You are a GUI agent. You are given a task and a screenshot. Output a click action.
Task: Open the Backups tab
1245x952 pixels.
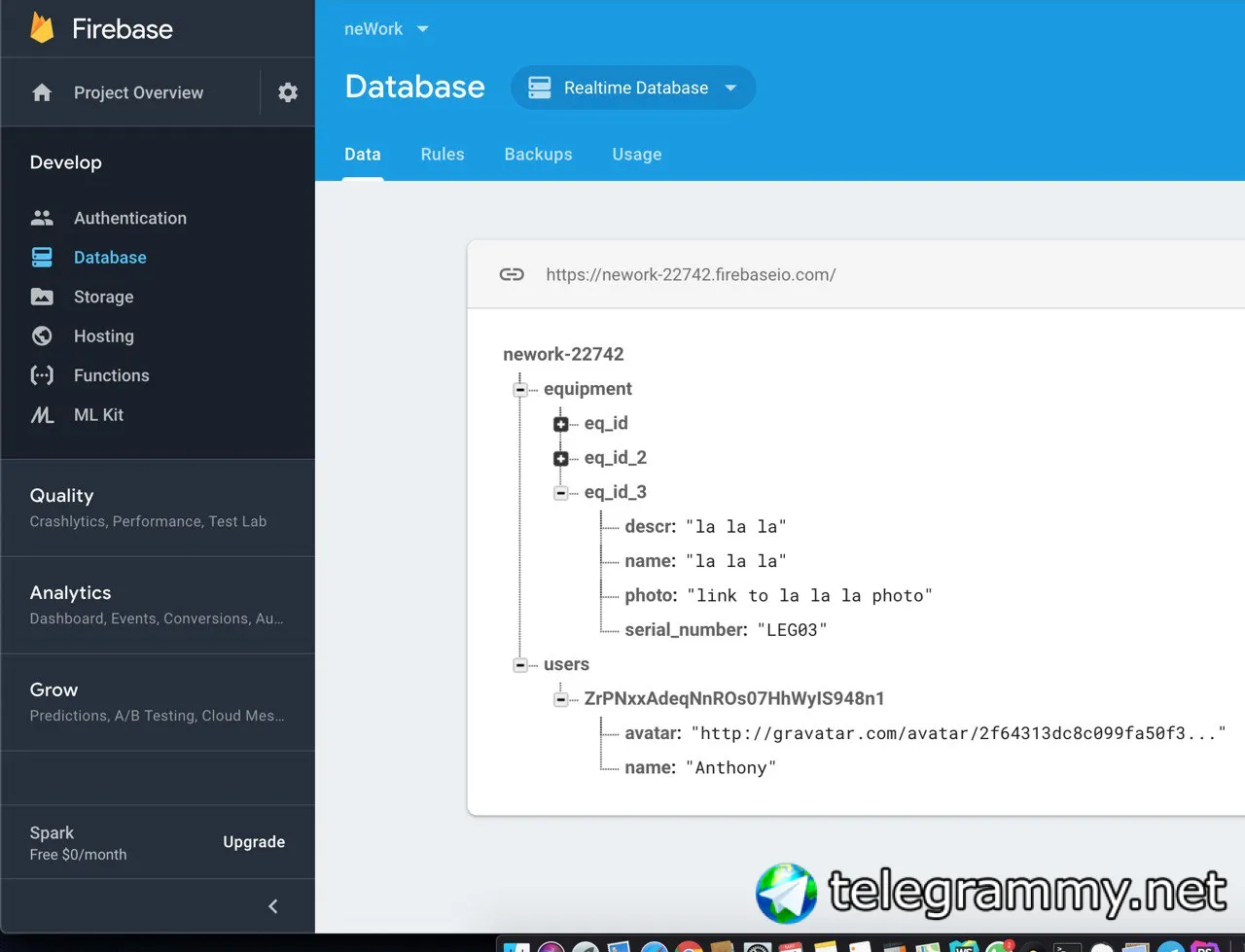coord(538,155)
